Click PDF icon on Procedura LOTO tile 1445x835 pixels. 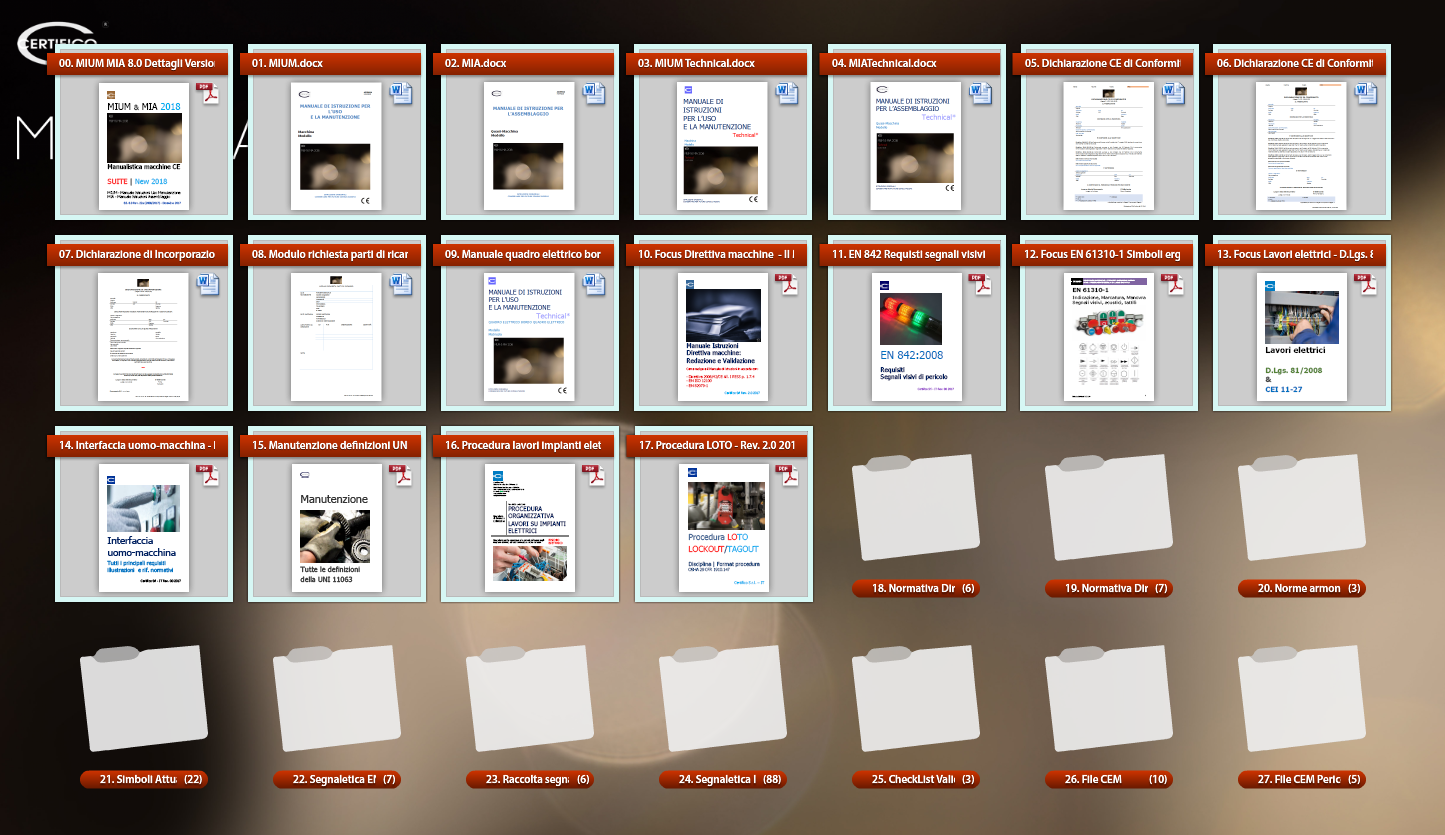click(787, 474)
